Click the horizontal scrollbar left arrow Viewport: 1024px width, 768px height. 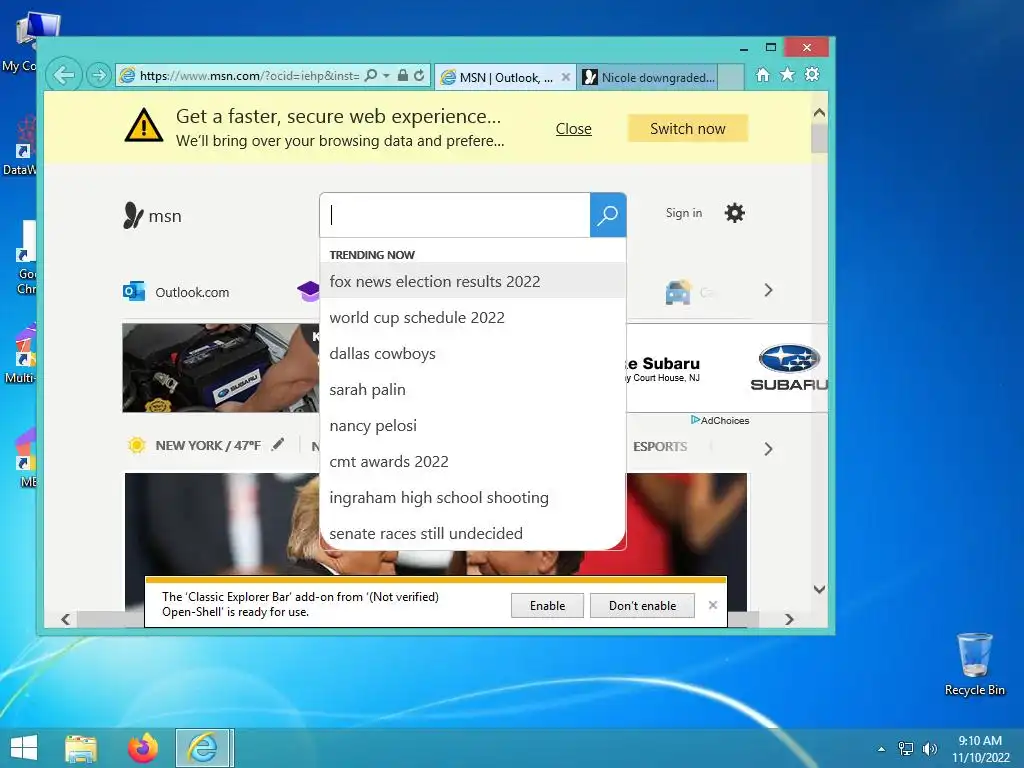(x=65, y=619)
